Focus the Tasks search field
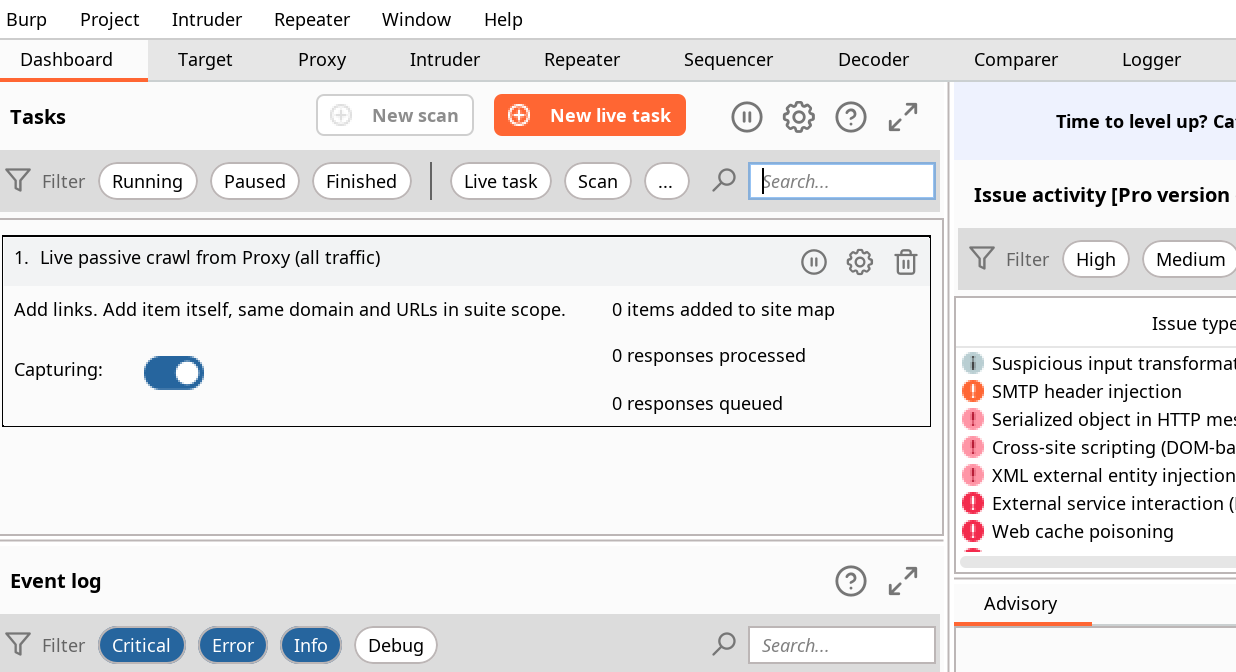 (842, 181)
